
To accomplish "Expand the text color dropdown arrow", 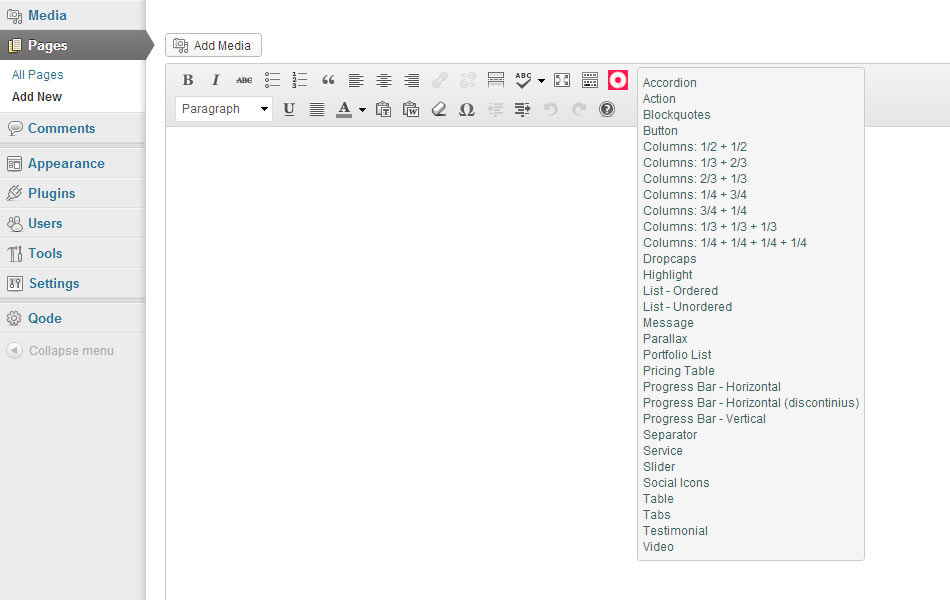I will point(362,110).
